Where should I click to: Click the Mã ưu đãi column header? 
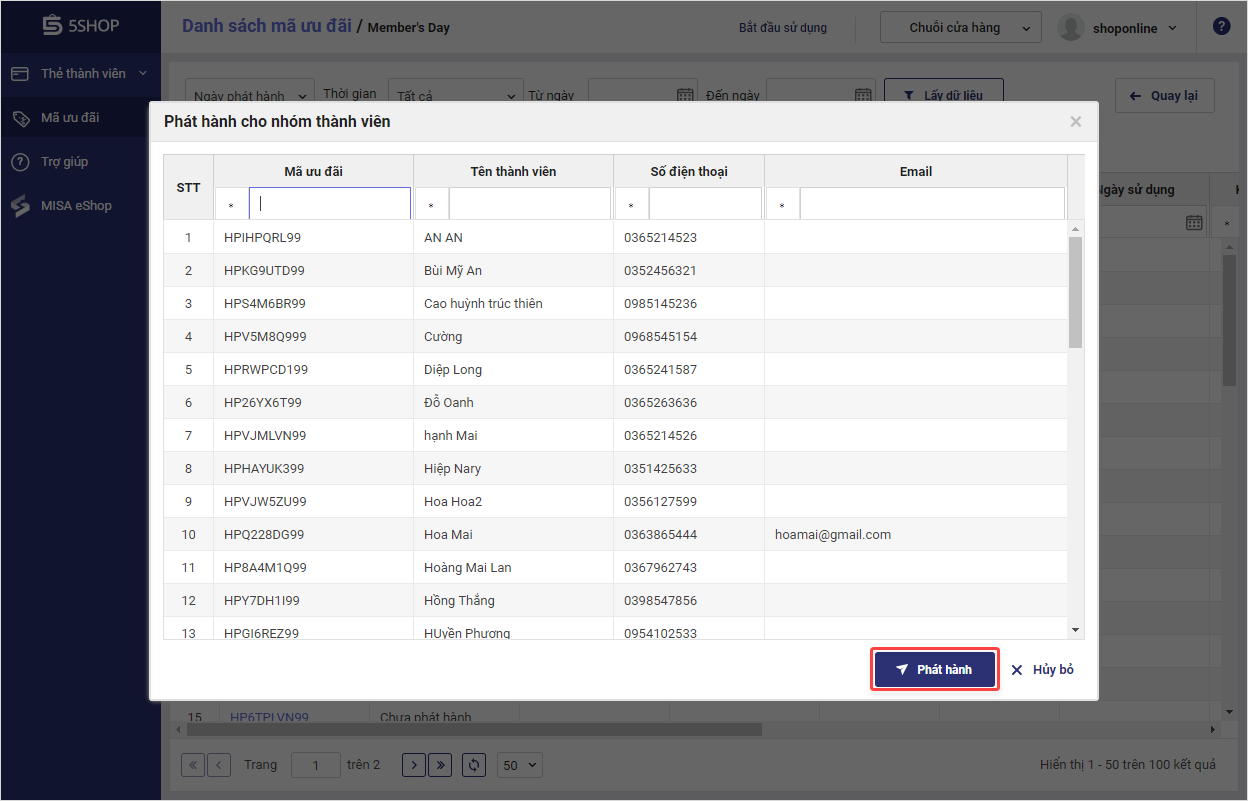[x=313, y=172]
